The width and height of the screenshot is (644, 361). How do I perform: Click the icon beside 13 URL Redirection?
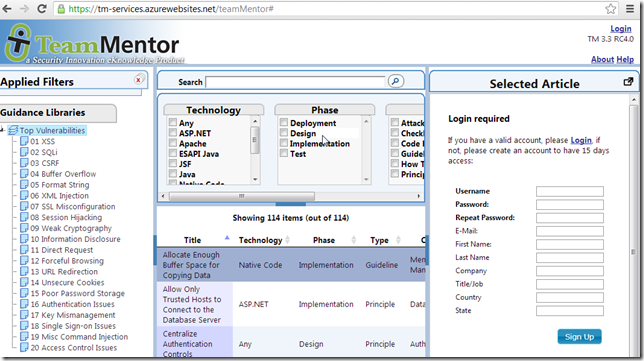click(x=24, y=271)
